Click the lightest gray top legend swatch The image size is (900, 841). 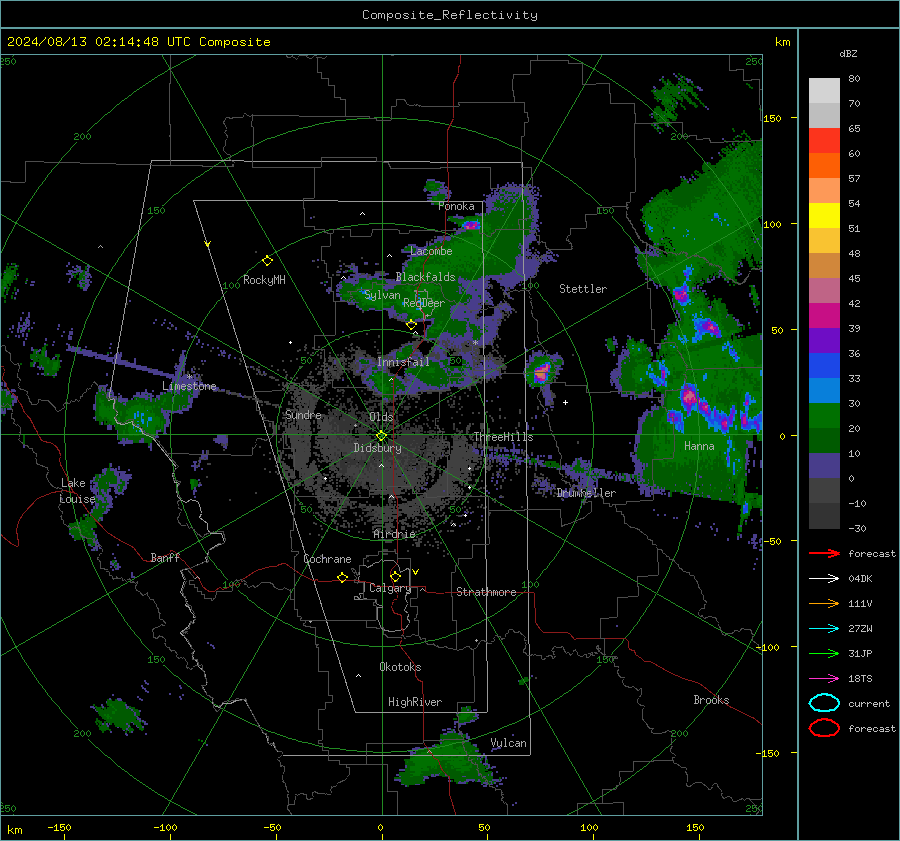coord(824,91)
